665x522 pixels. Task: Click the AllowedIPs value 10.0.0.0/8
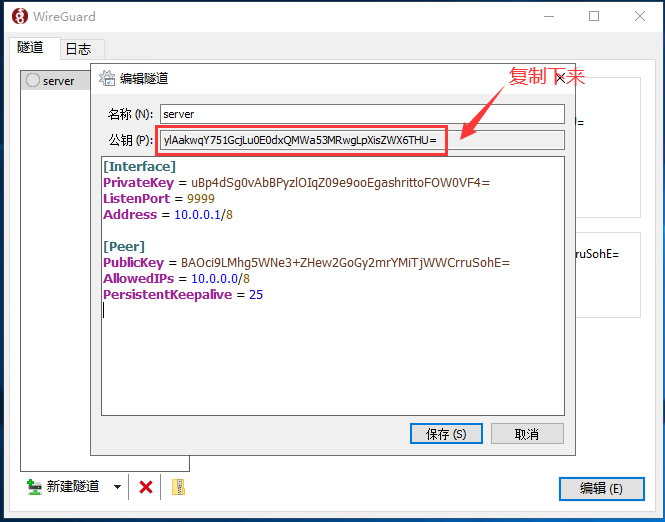point(221,279)
